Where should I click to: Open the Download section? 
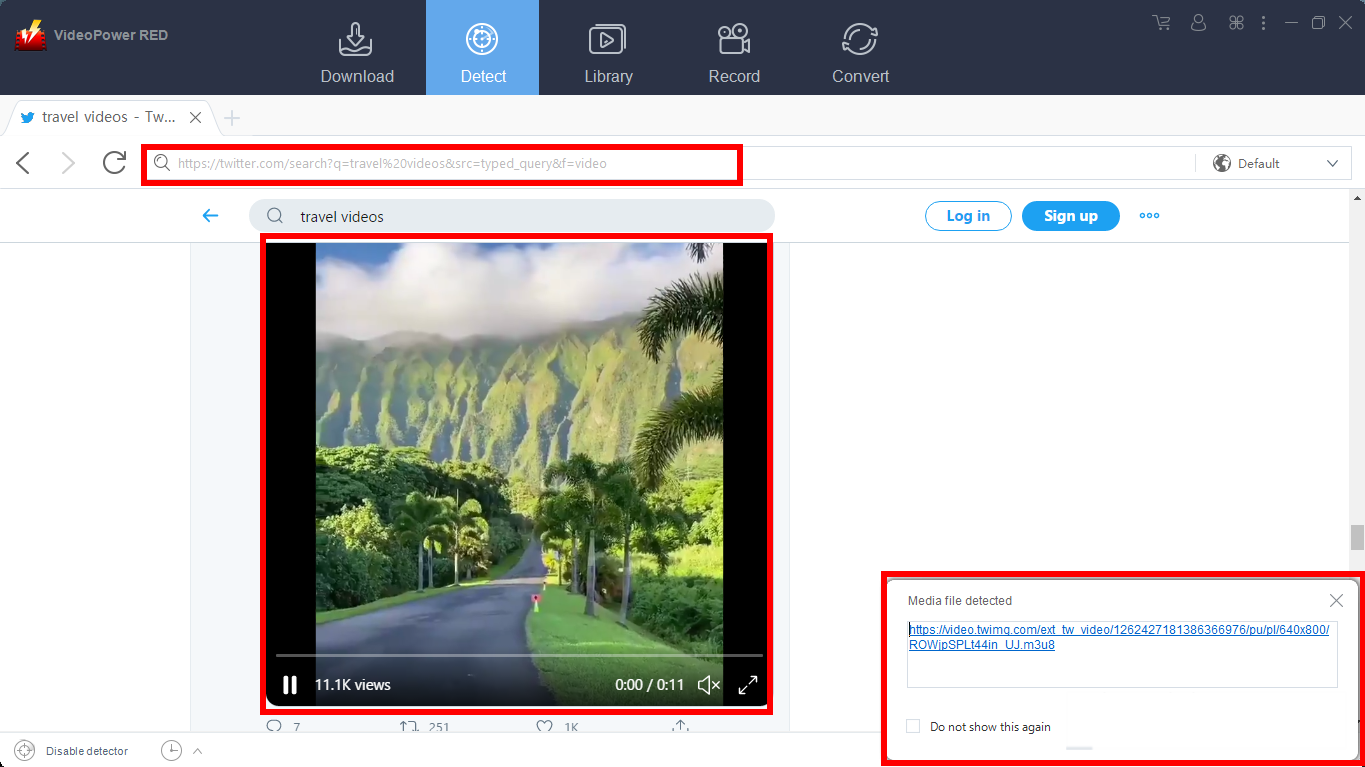[x=356, y=47]
